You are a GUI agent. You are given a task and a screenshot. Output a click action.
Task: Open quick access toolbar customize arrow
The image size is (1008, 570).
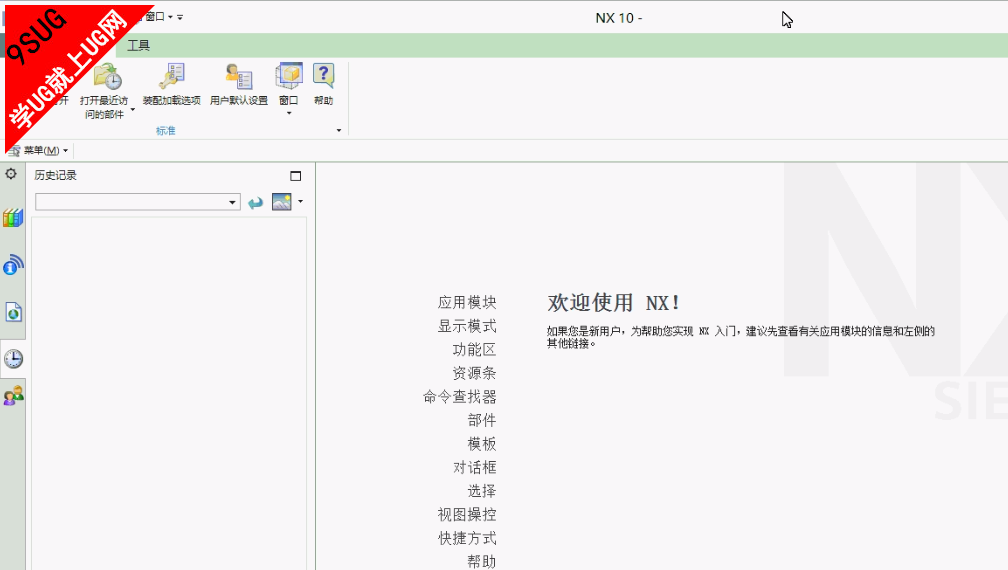point(180,17)
